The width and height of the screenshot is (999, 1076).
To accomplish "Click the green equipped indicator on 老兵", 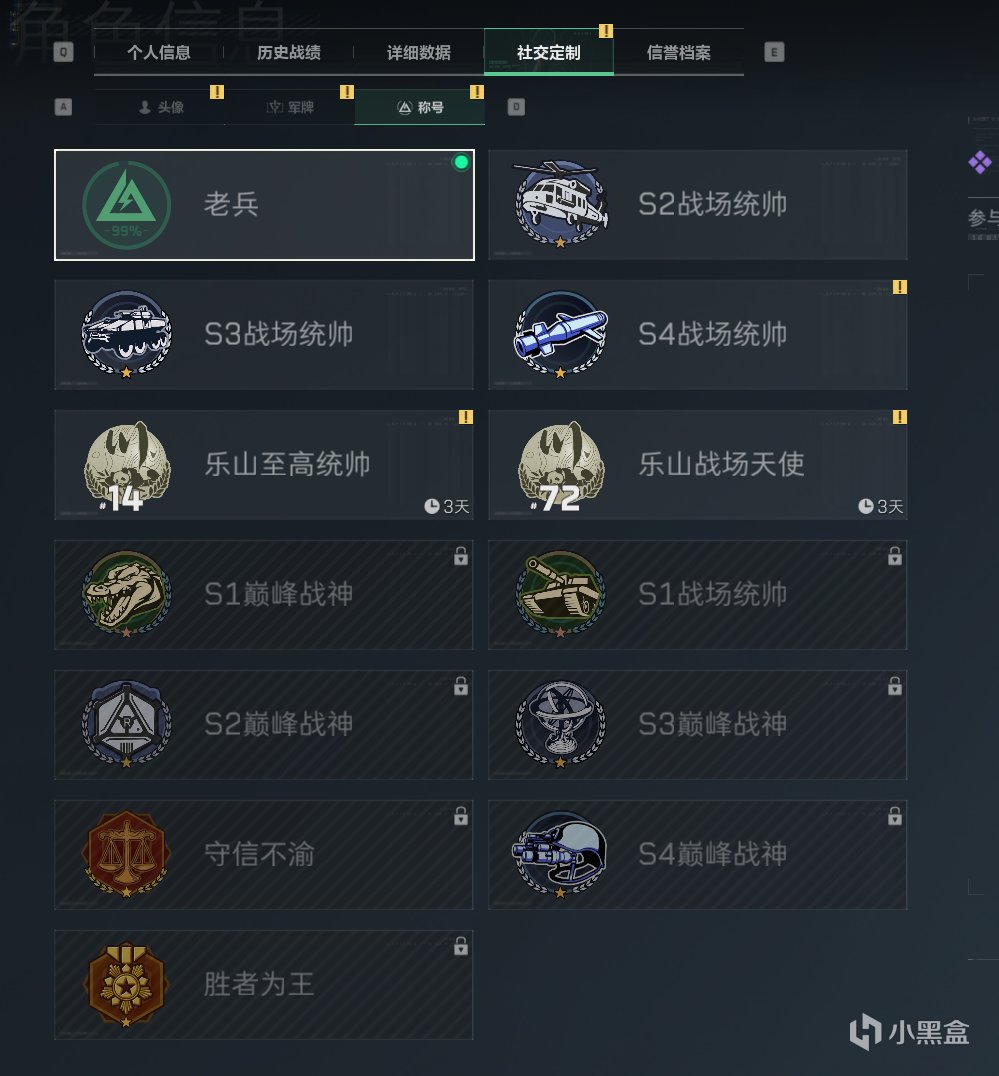I will pyautogui.click(x=461, y=162).
